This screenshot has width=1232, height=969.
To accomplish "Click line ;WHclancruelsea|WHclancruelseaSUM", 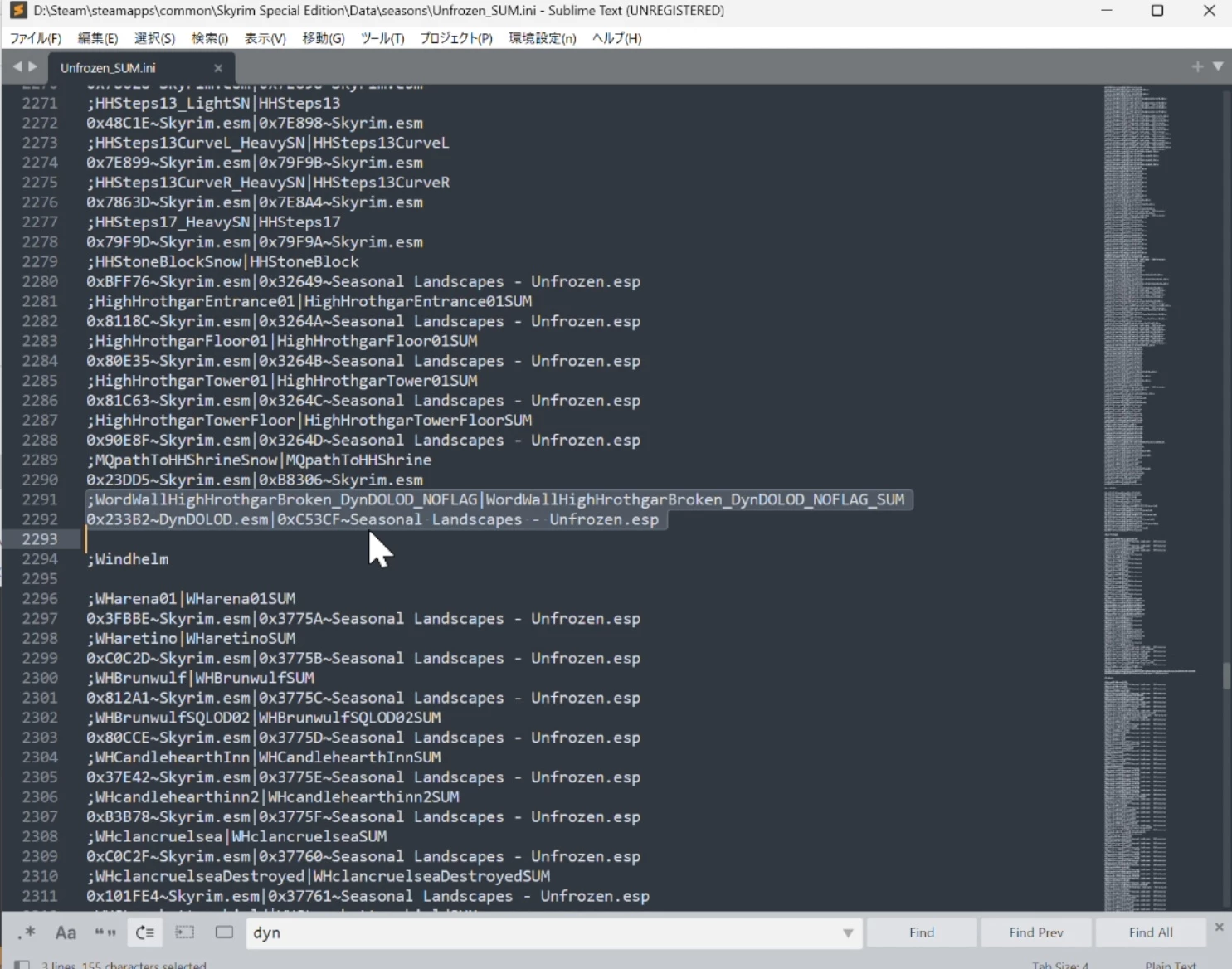I will pos(236,836).
